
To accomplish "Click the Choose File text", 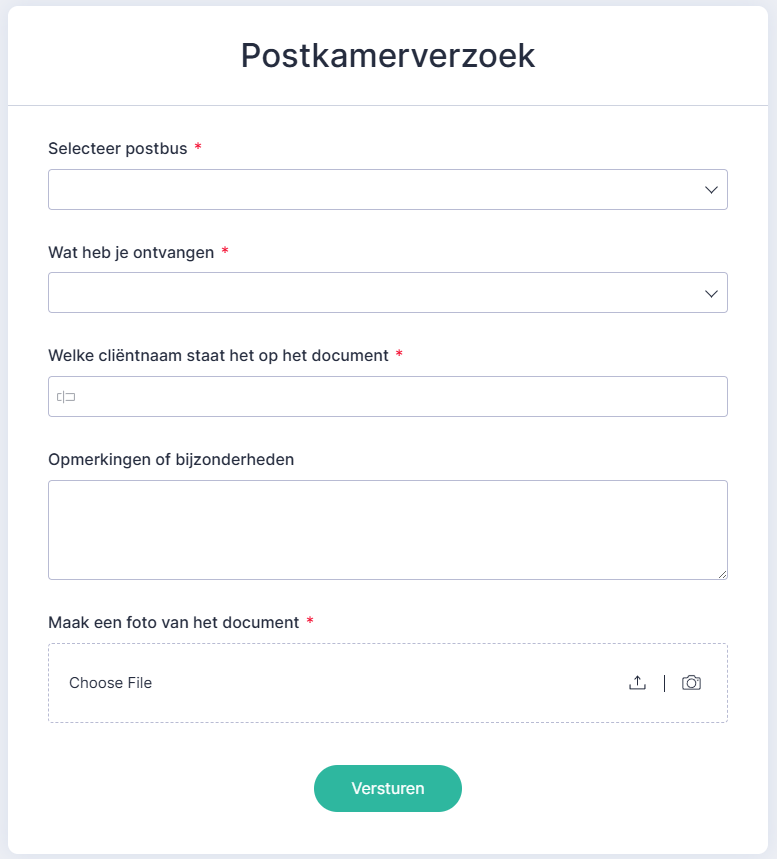I will pos(111,683).
